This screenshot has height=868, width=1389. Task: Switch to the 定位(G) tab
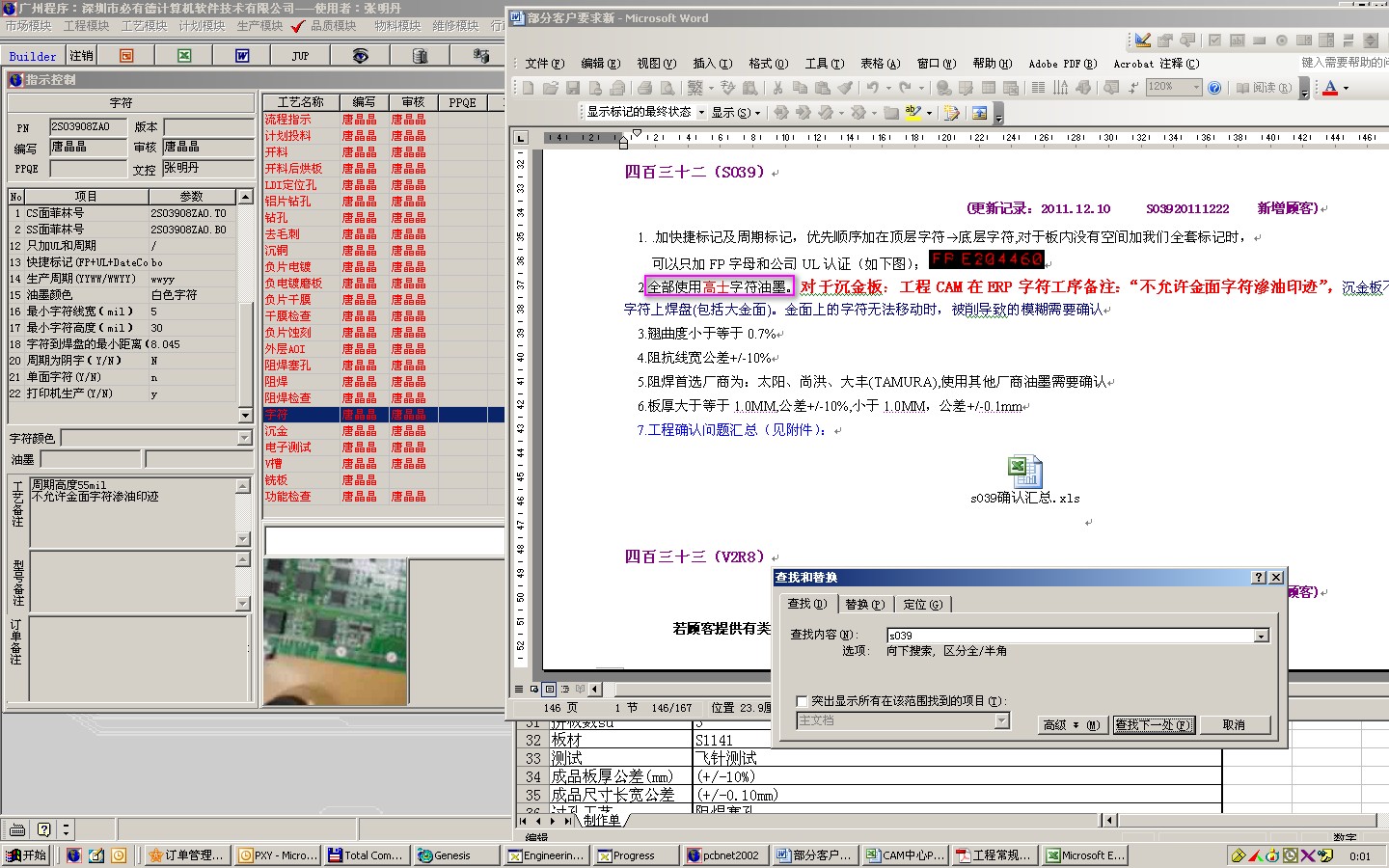[x=923, y=605]
